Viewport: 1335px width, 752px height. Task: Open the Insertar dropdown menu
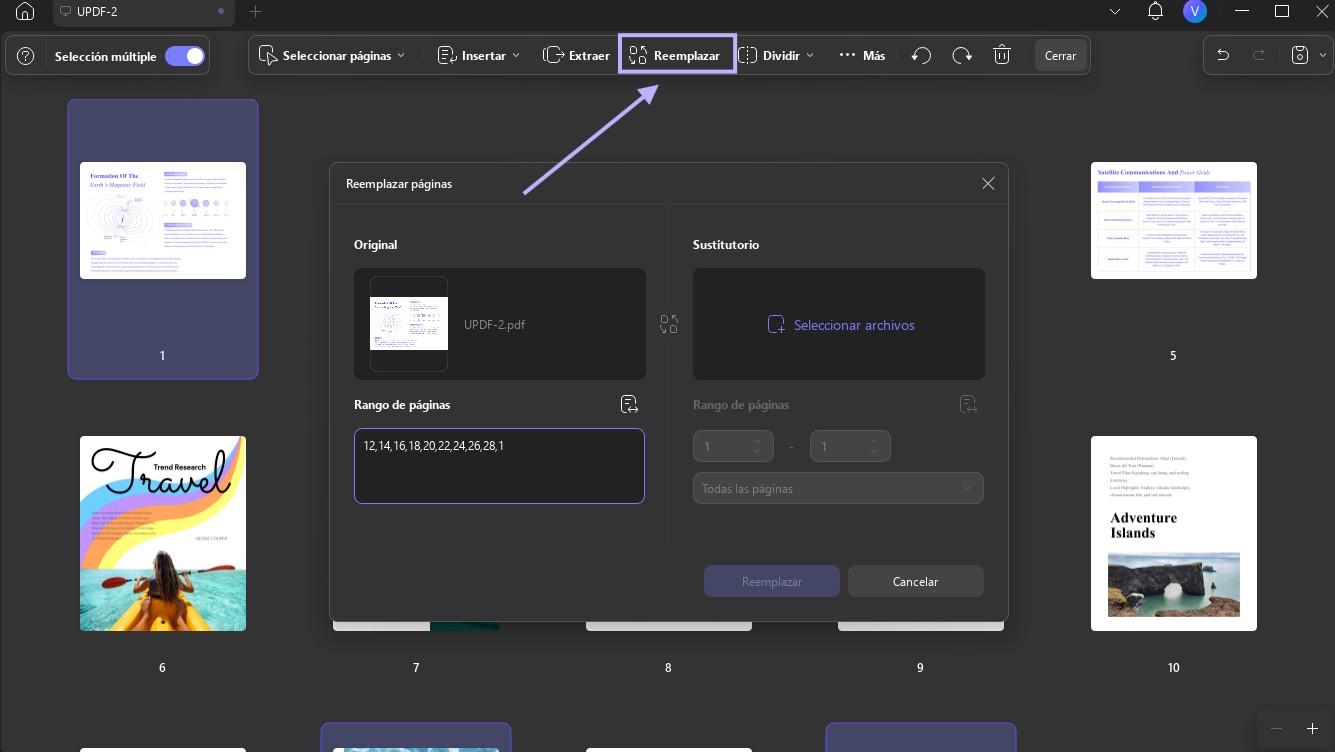click(x=479, y=56)
